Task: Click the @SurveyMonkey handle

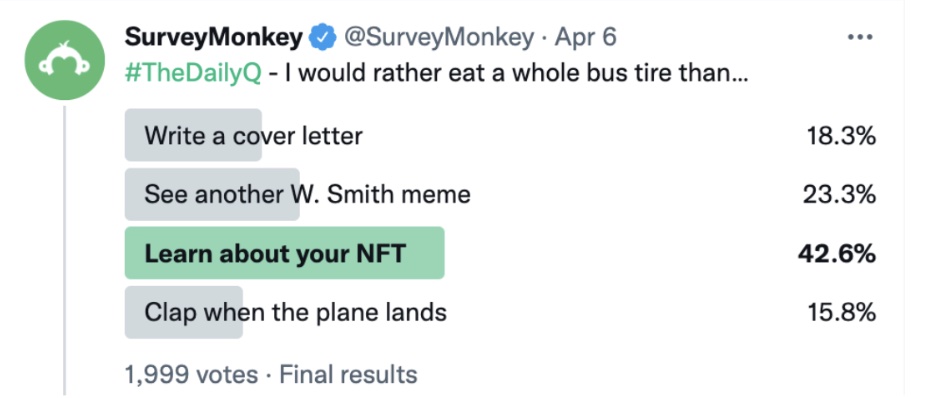Action: pyautogui.click(x=438, y=38)
